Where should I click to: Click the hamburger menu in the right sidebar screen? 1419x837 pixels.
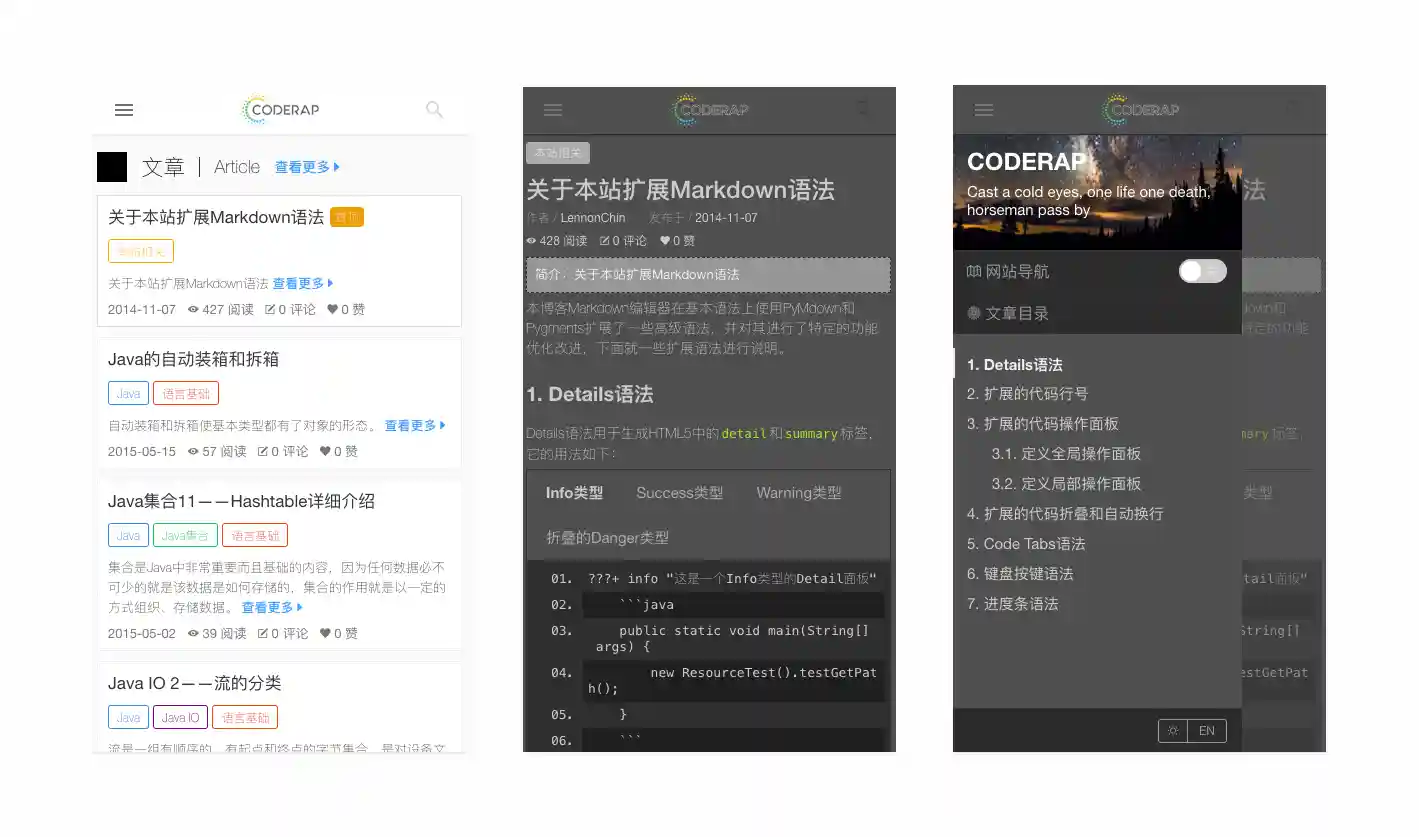click(984, 110)
